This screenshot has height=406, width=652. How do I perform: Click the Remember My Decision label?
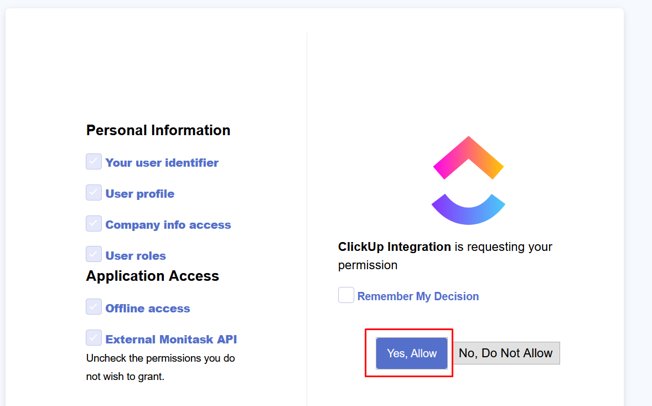[418, 296]
